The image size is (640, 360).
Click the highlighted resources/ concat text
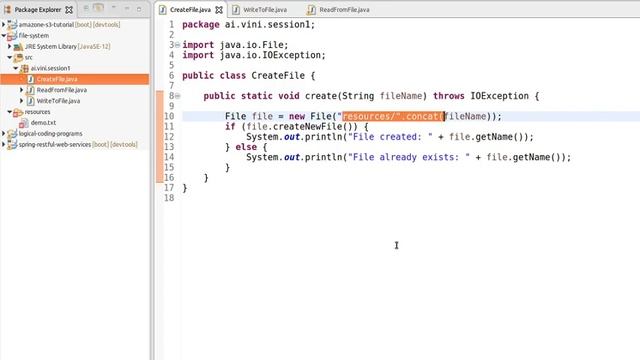[393, 116]
